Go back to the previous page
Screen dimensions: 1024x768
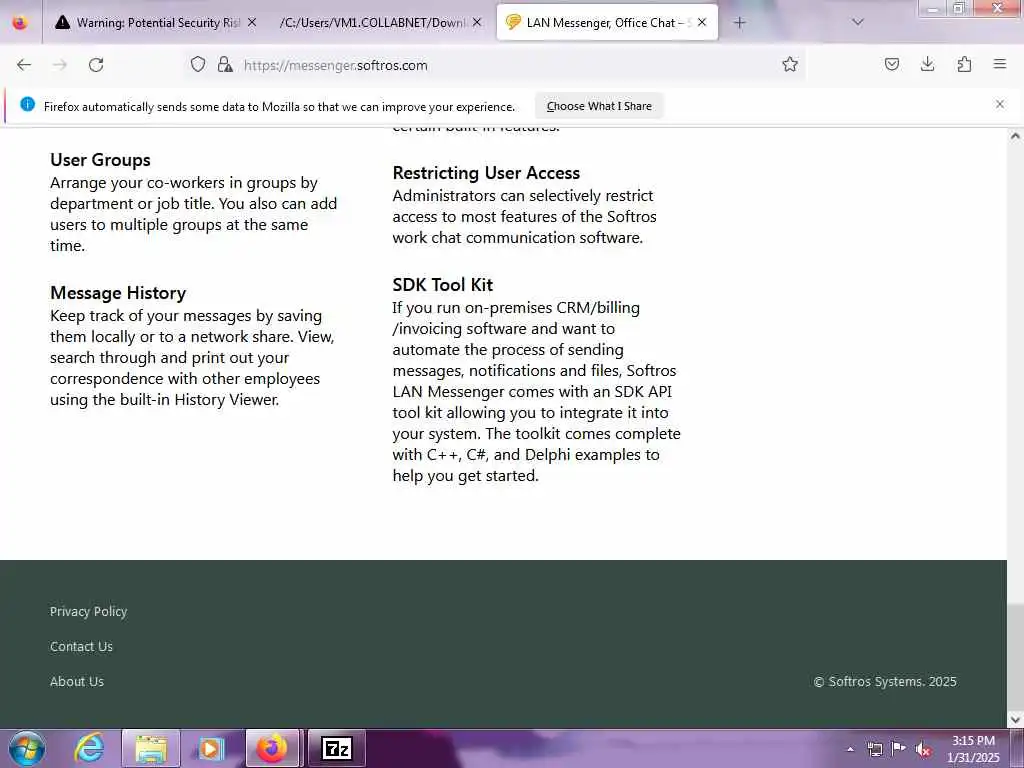tap(24, 65)
